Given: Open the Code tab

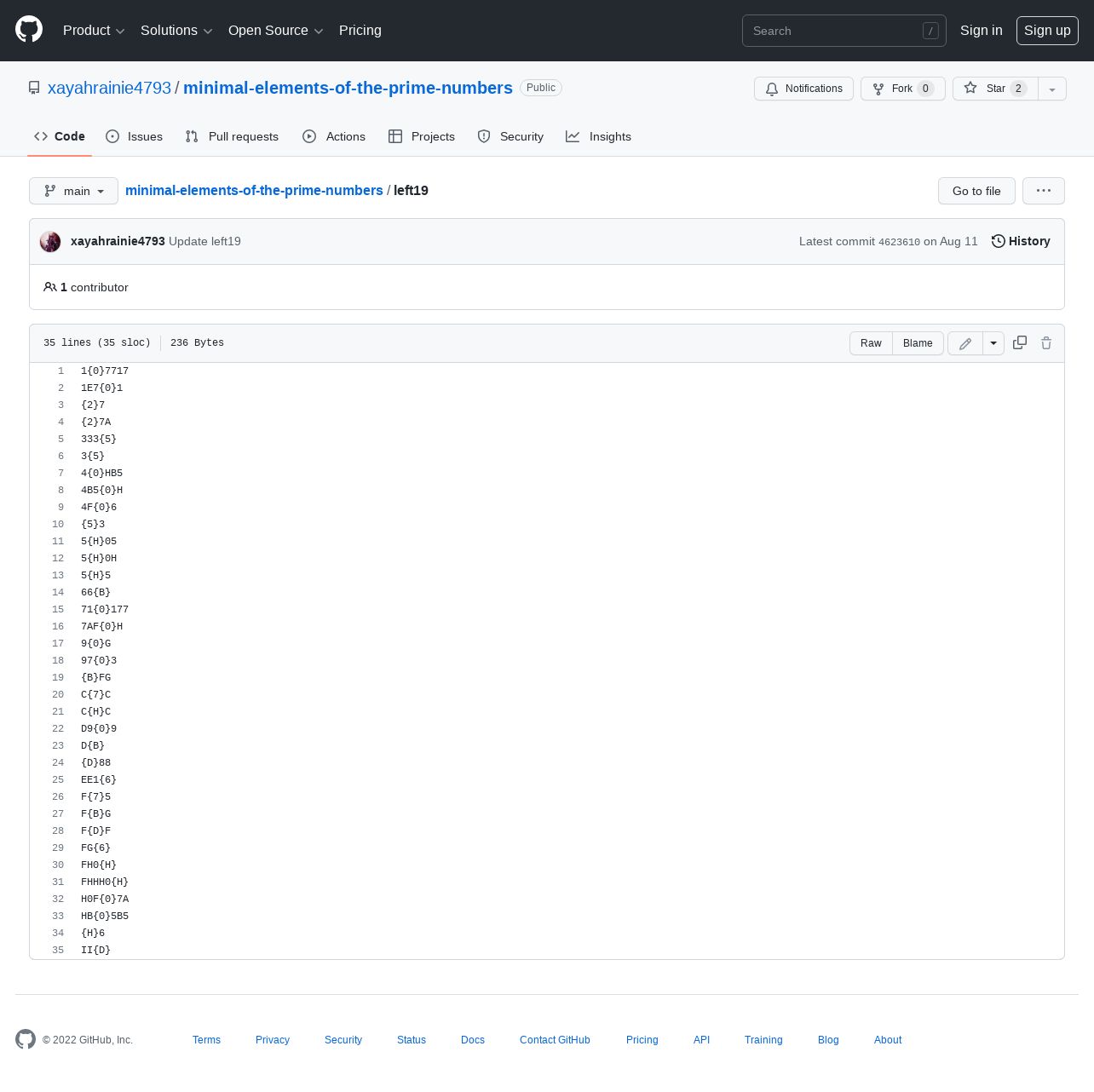Looking at the screenshot, I should (x=60, y=136).
